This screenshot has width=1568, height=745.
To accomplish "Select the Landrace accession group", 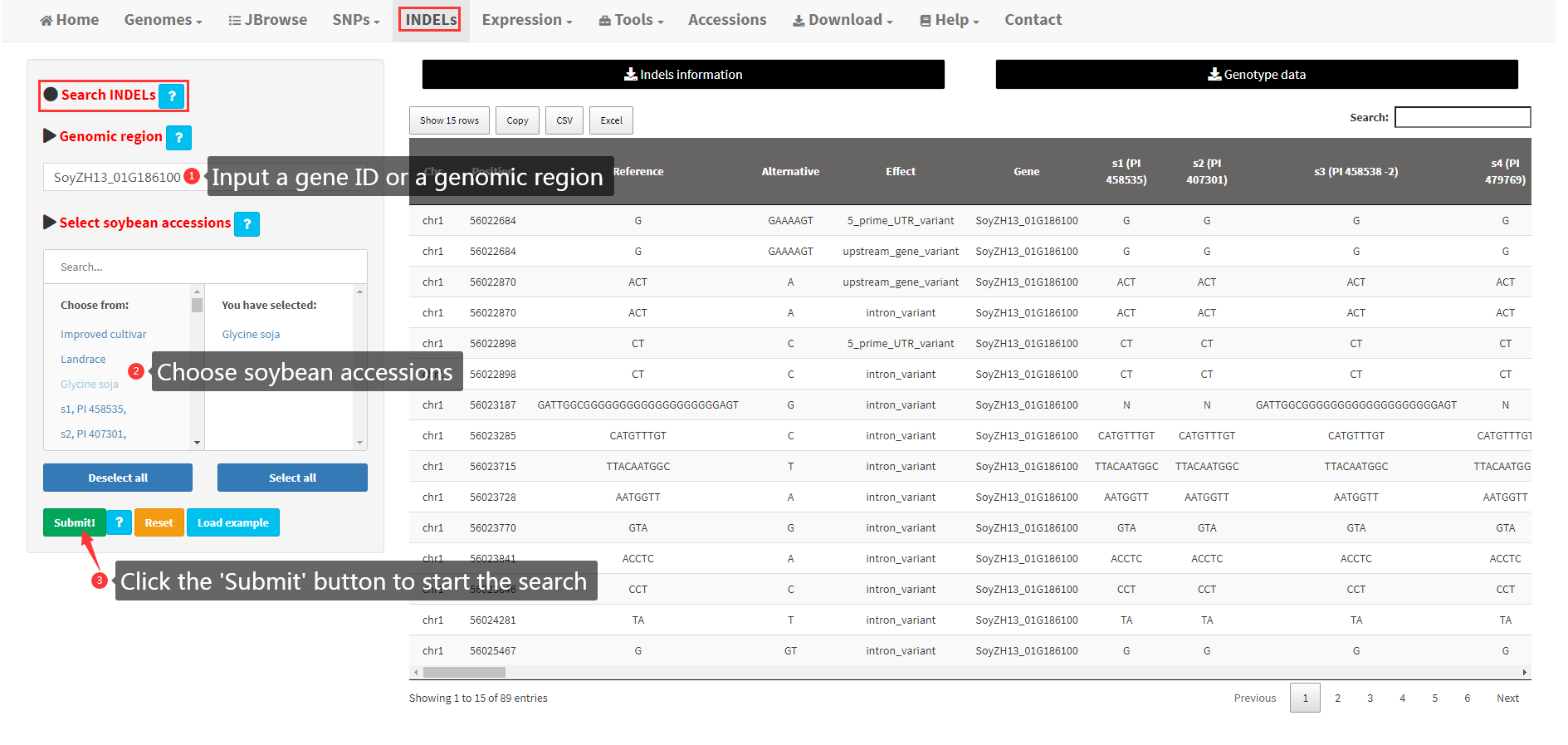I will tap(83, 360).
